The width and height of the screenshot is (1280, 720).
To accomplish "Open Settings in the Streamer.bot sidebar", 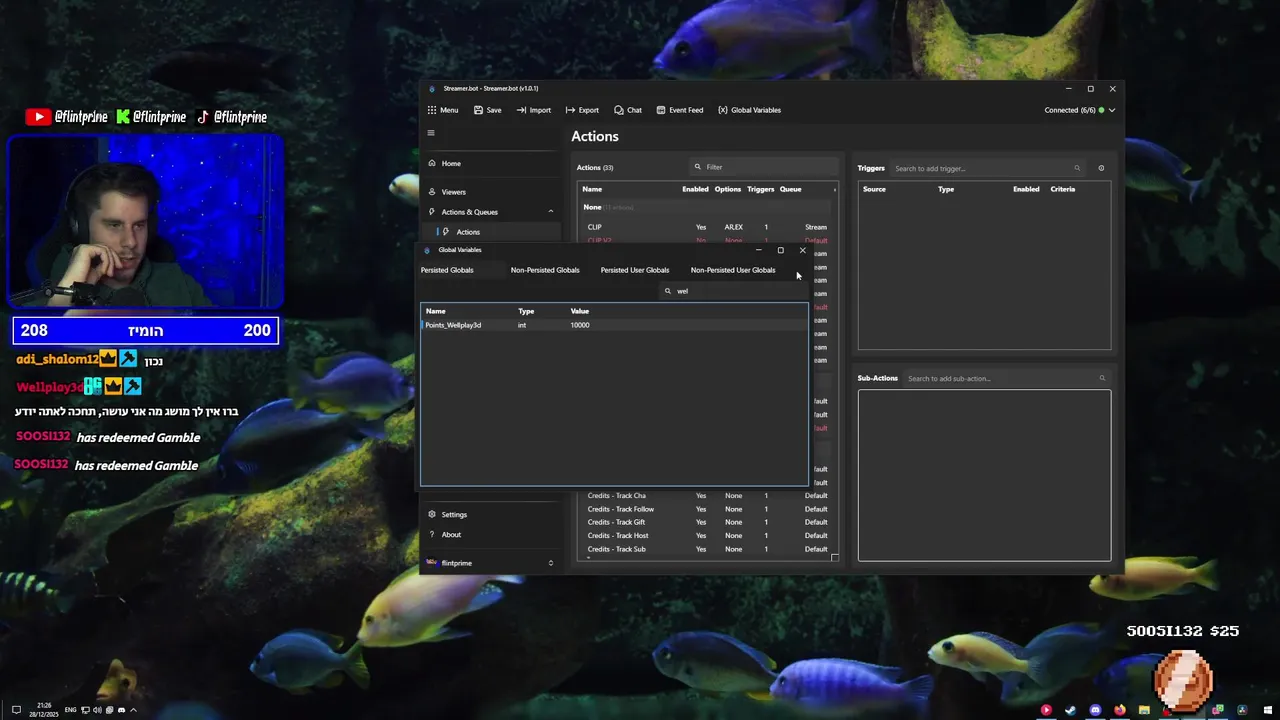I will [490, 514].
